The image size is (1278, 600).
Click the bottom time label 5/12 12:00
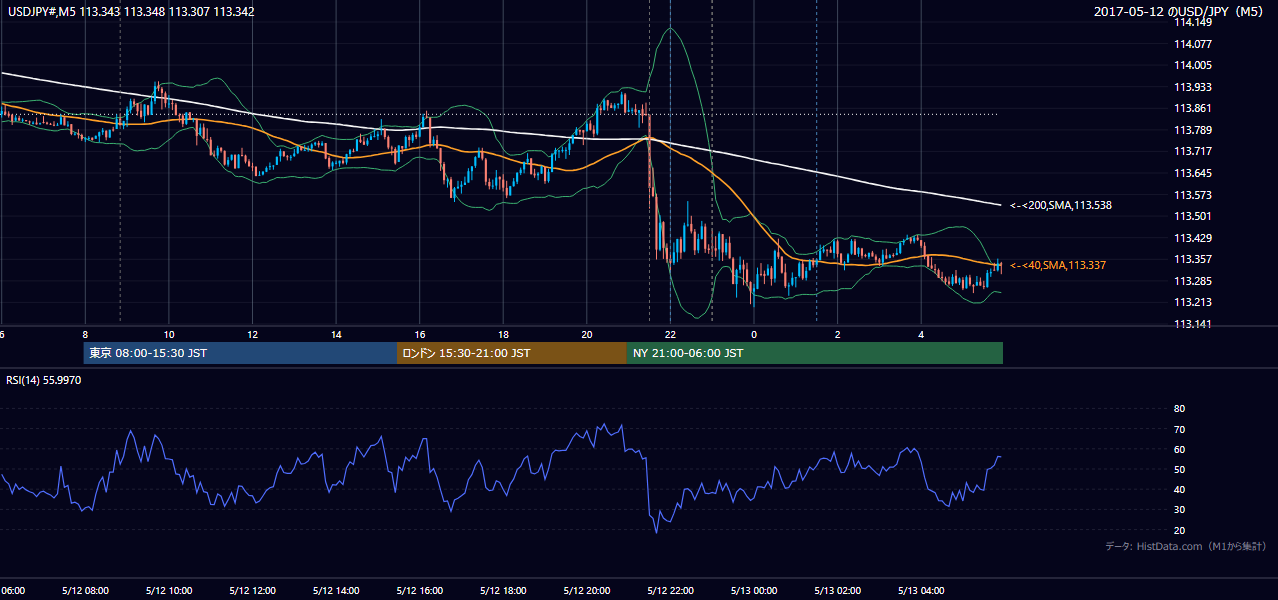251,590
